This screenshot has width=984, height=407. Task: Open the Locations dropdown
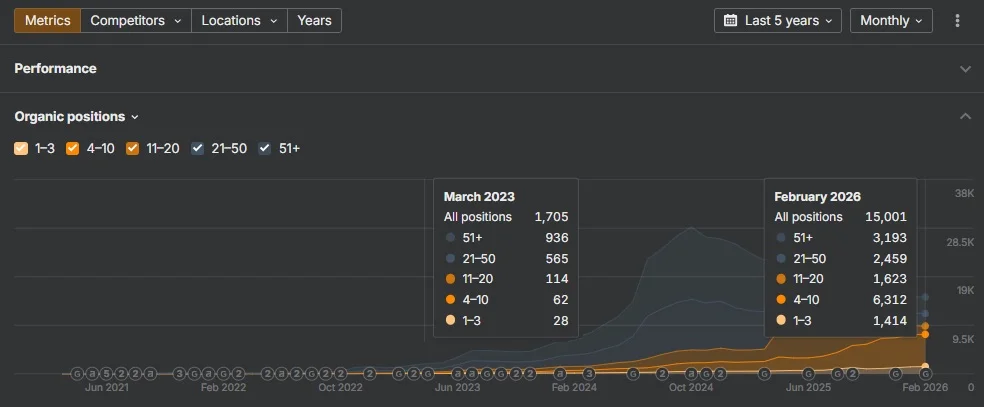pyautogui.click(x=238, y=21)
